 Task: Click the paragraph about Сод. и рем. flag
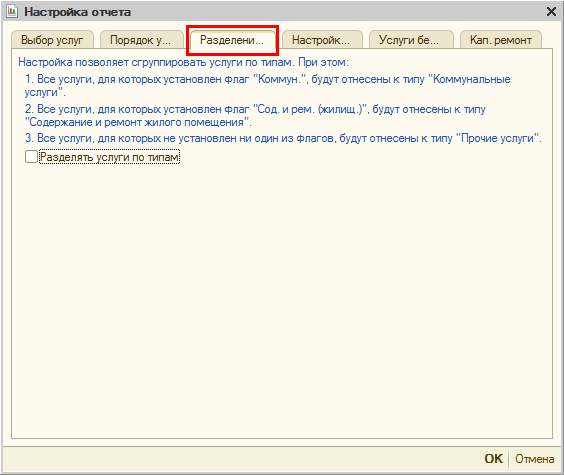click(255, 115)
